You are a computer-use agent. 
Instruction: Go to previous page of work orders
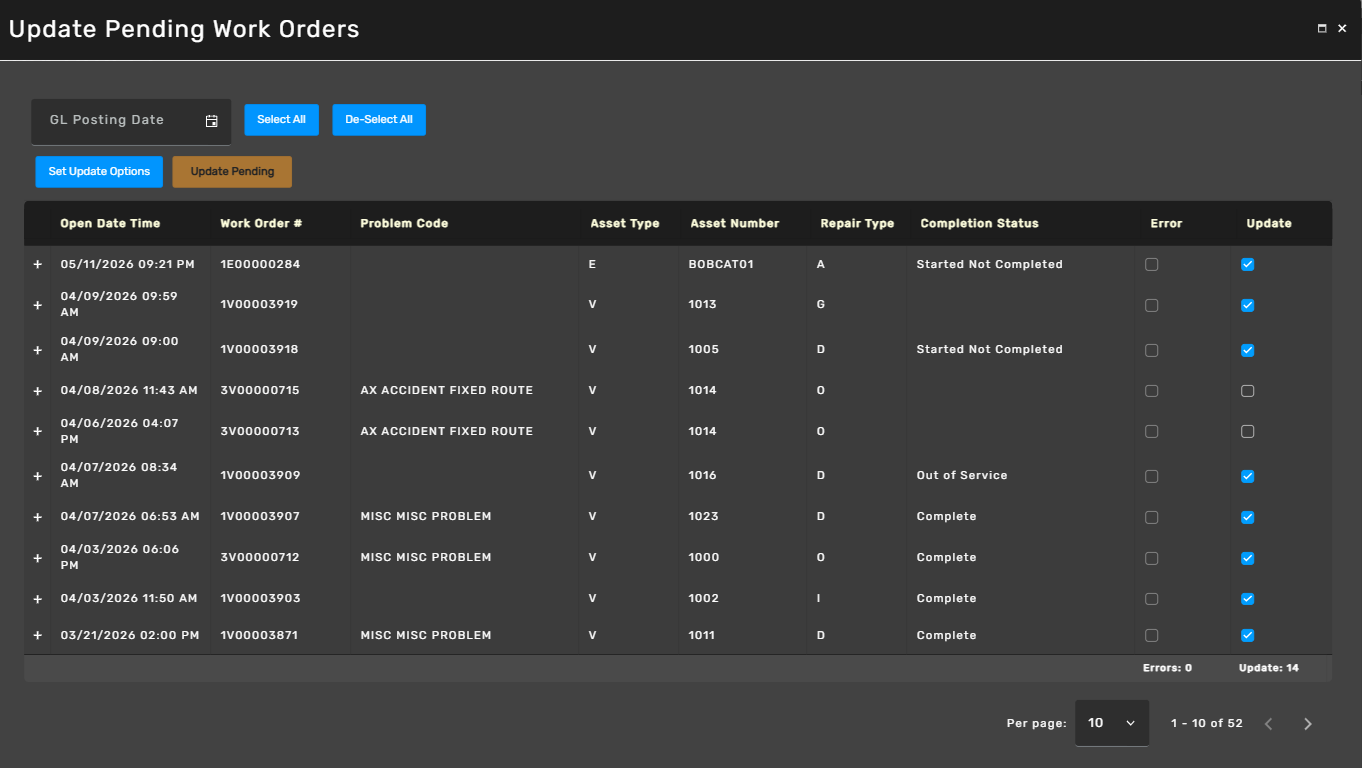1269,724
